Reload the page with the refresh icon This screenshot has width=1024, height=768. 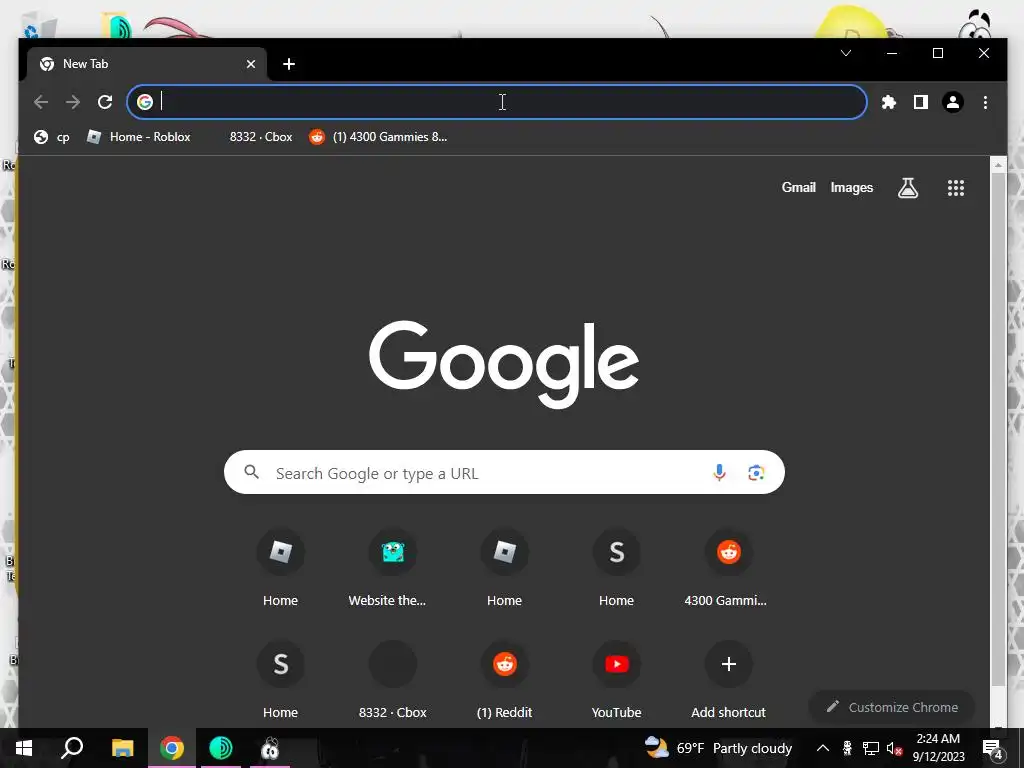coord(104,102)
